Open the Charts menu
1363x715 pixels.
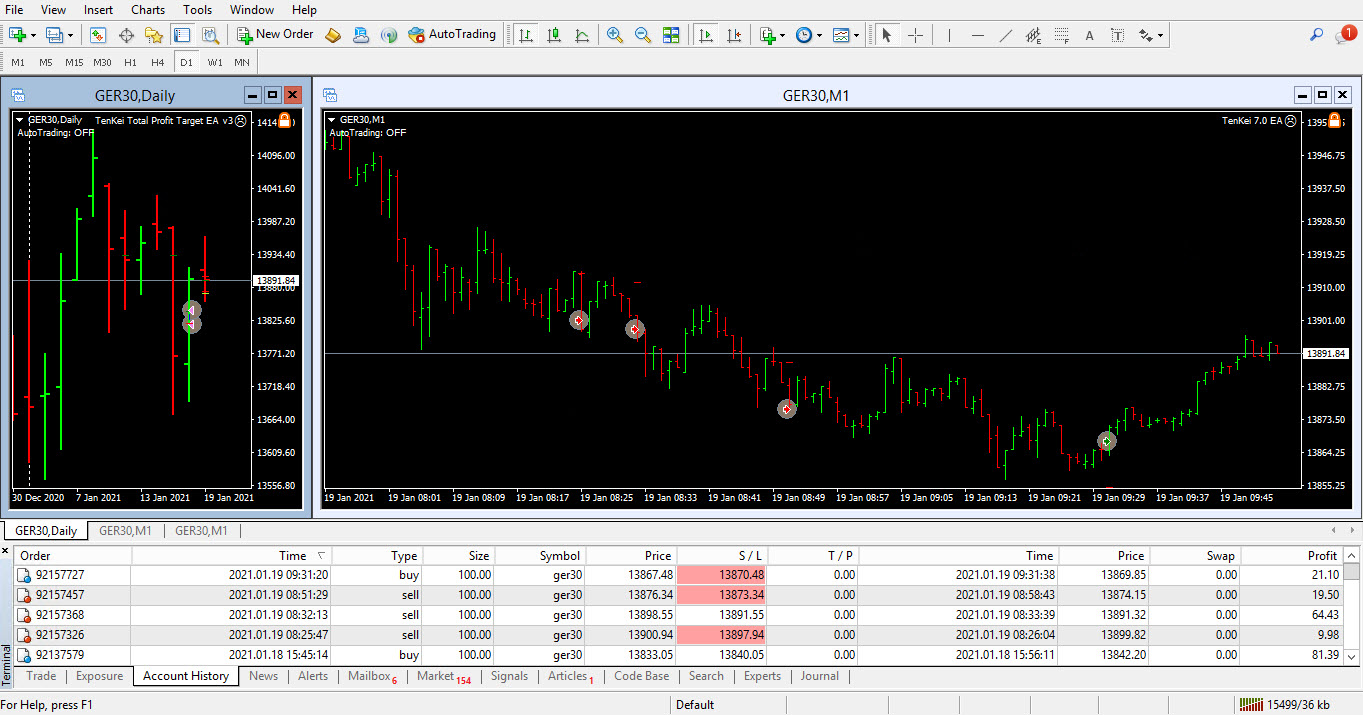(148, 10)
